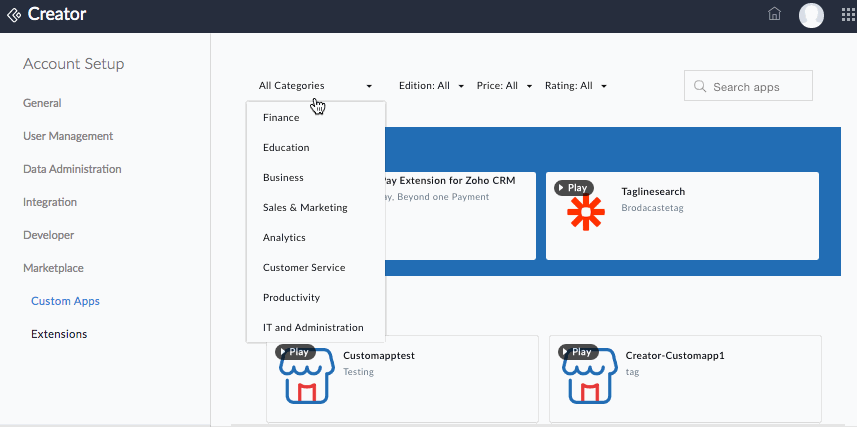Click the Taglinesearch red asterisk logo
Image resolution: width=857 pixels, height=427 pixels.
point(585,213)
